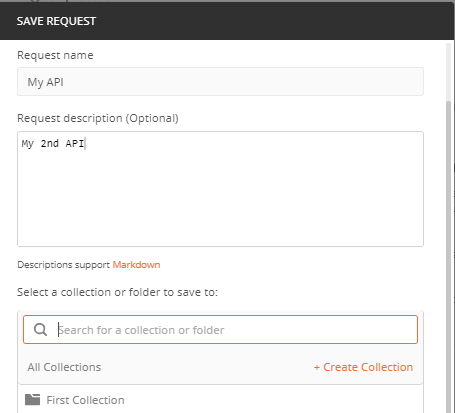
Task: Focus the collection or folder search box
Action: pos(220,330)
